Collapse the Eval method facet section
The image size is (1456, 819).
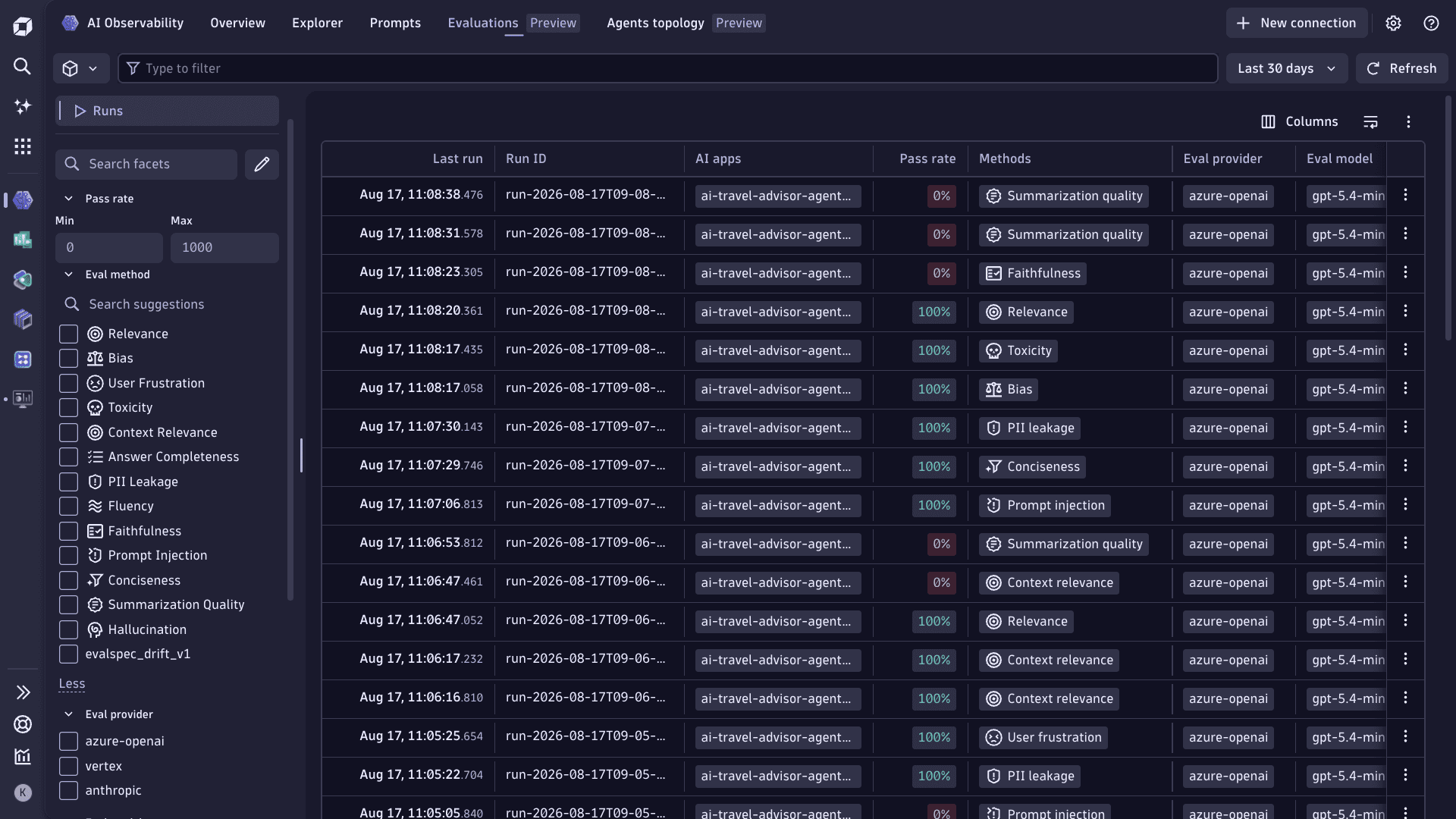tap(68, 275)
